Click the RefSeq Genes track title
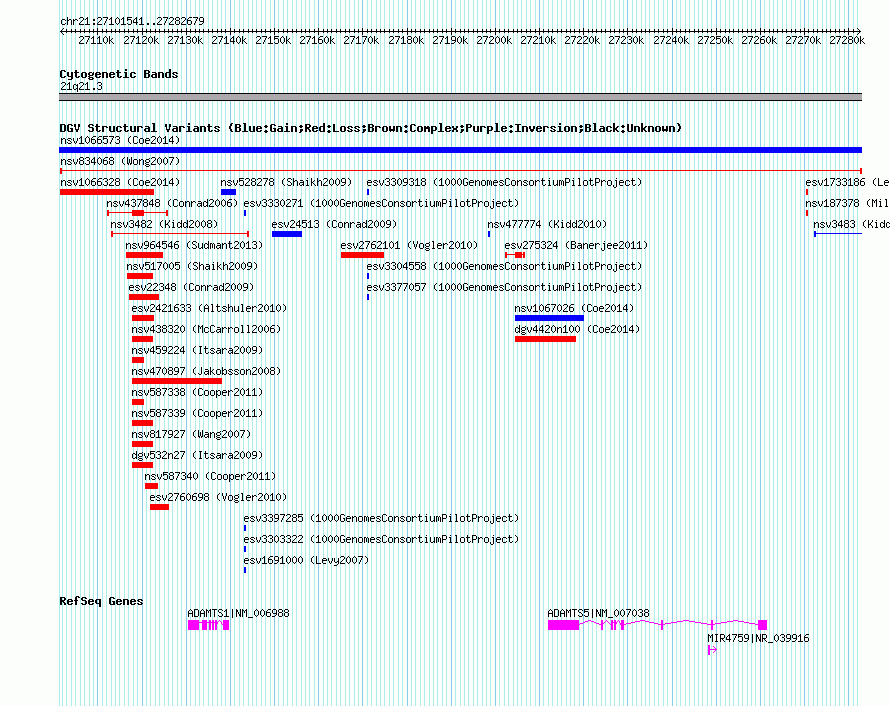 (x=101, y=601)
